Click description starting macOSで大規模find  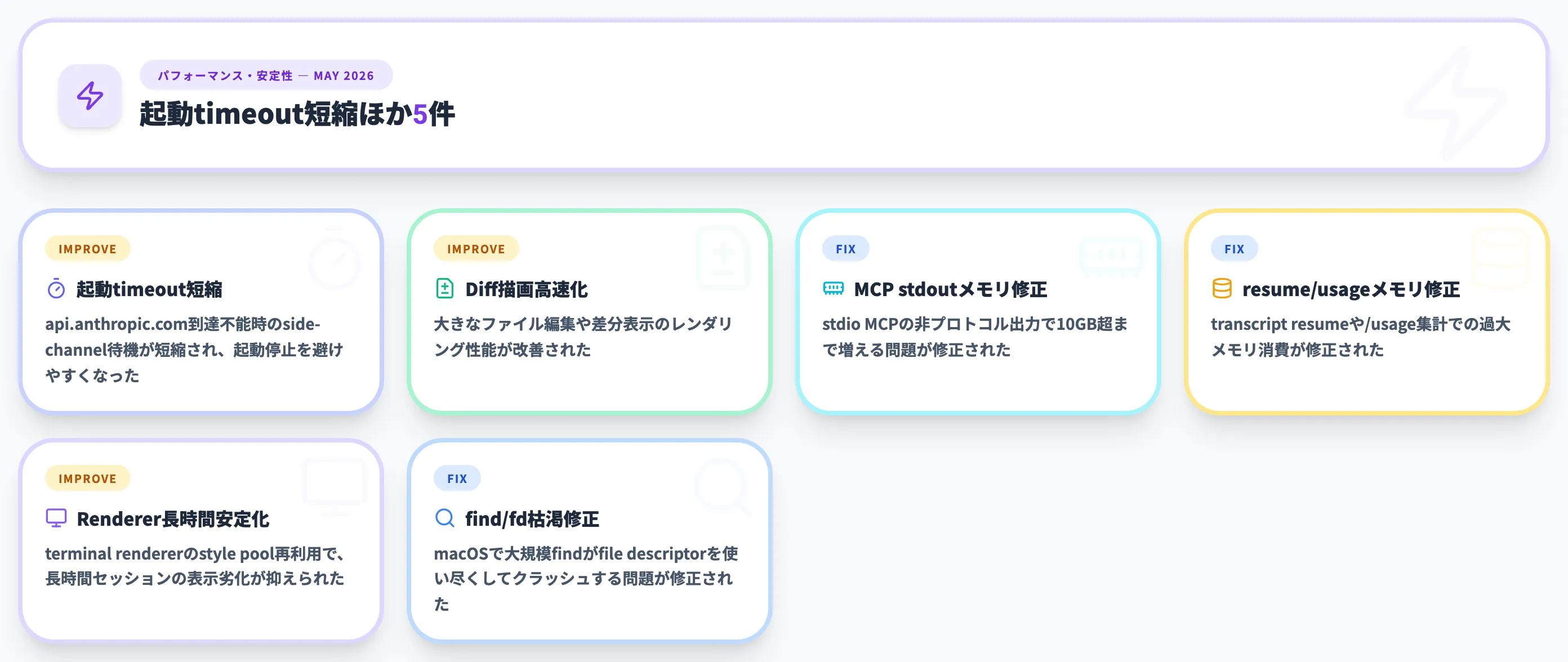586,578
